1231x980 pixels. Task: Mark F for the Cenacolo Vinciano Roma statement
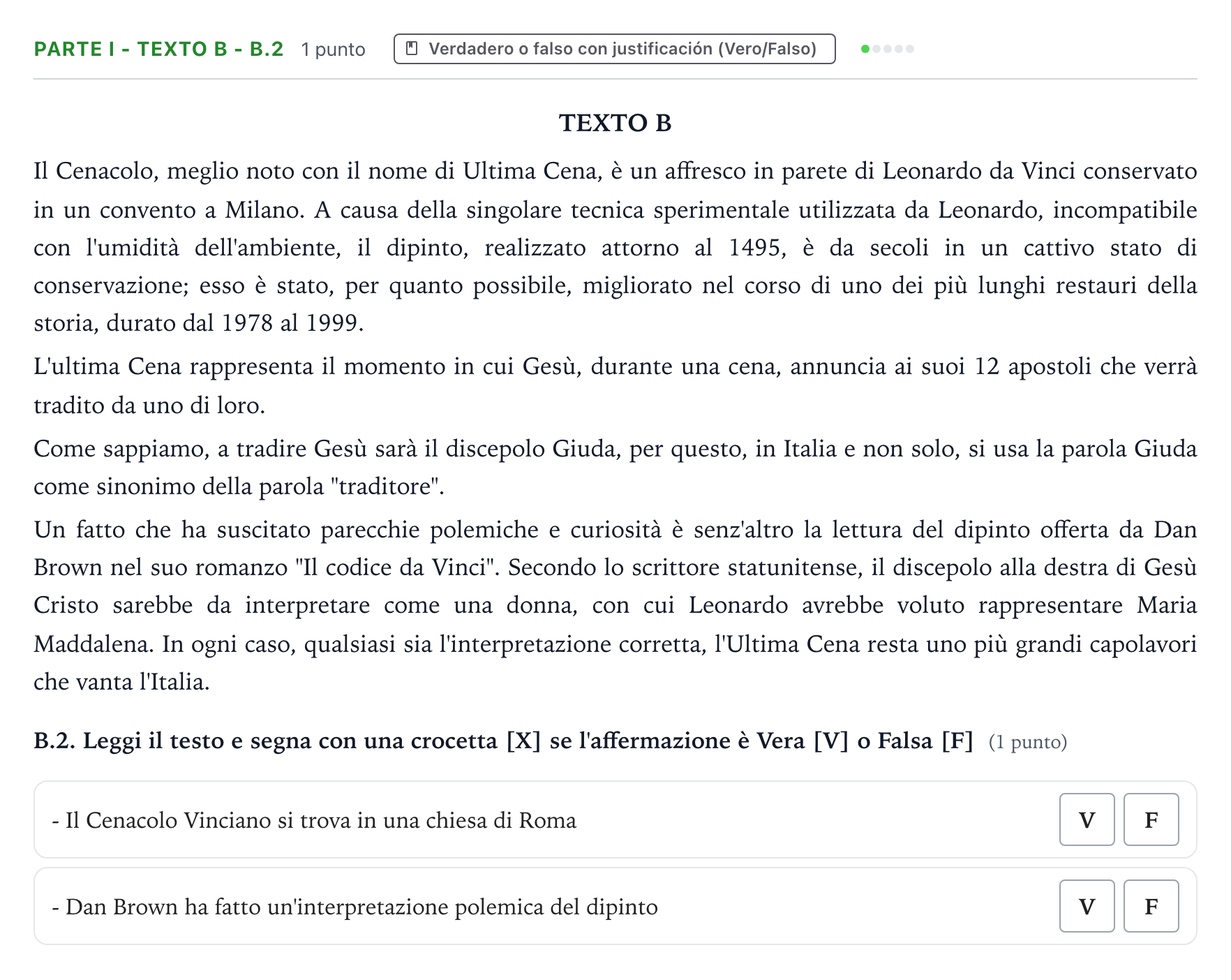pos(1151,819)
